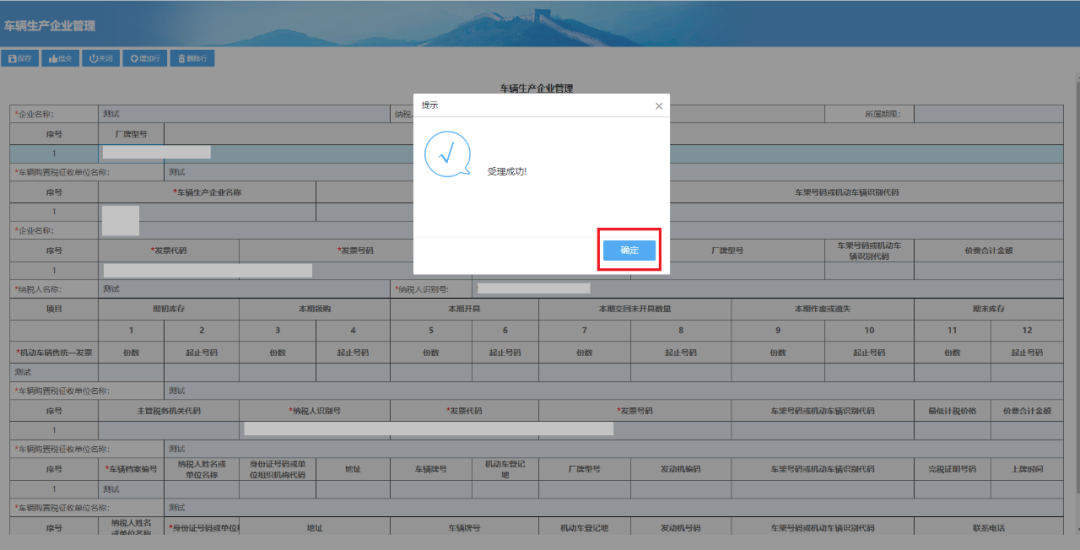The width and height of the screenshot is (1080, 550).
Task: Click the 发动机编码 column header
Action: click(x=681, y=469)
